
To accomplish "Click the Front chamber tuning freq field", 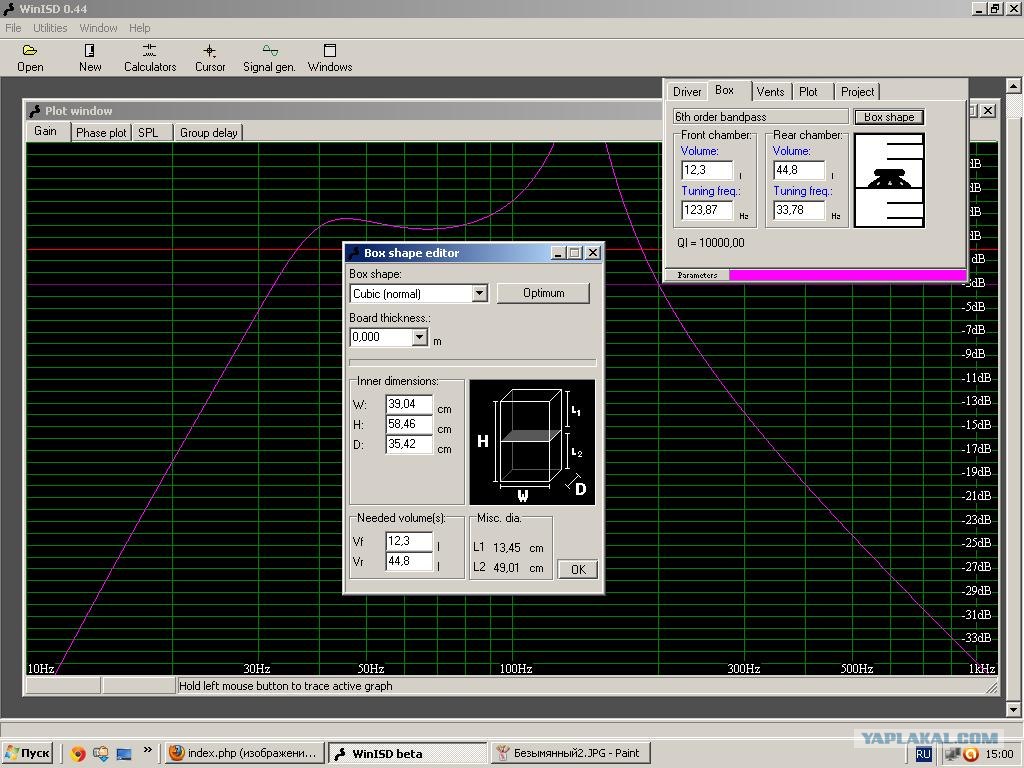I will tap(706, 210).
